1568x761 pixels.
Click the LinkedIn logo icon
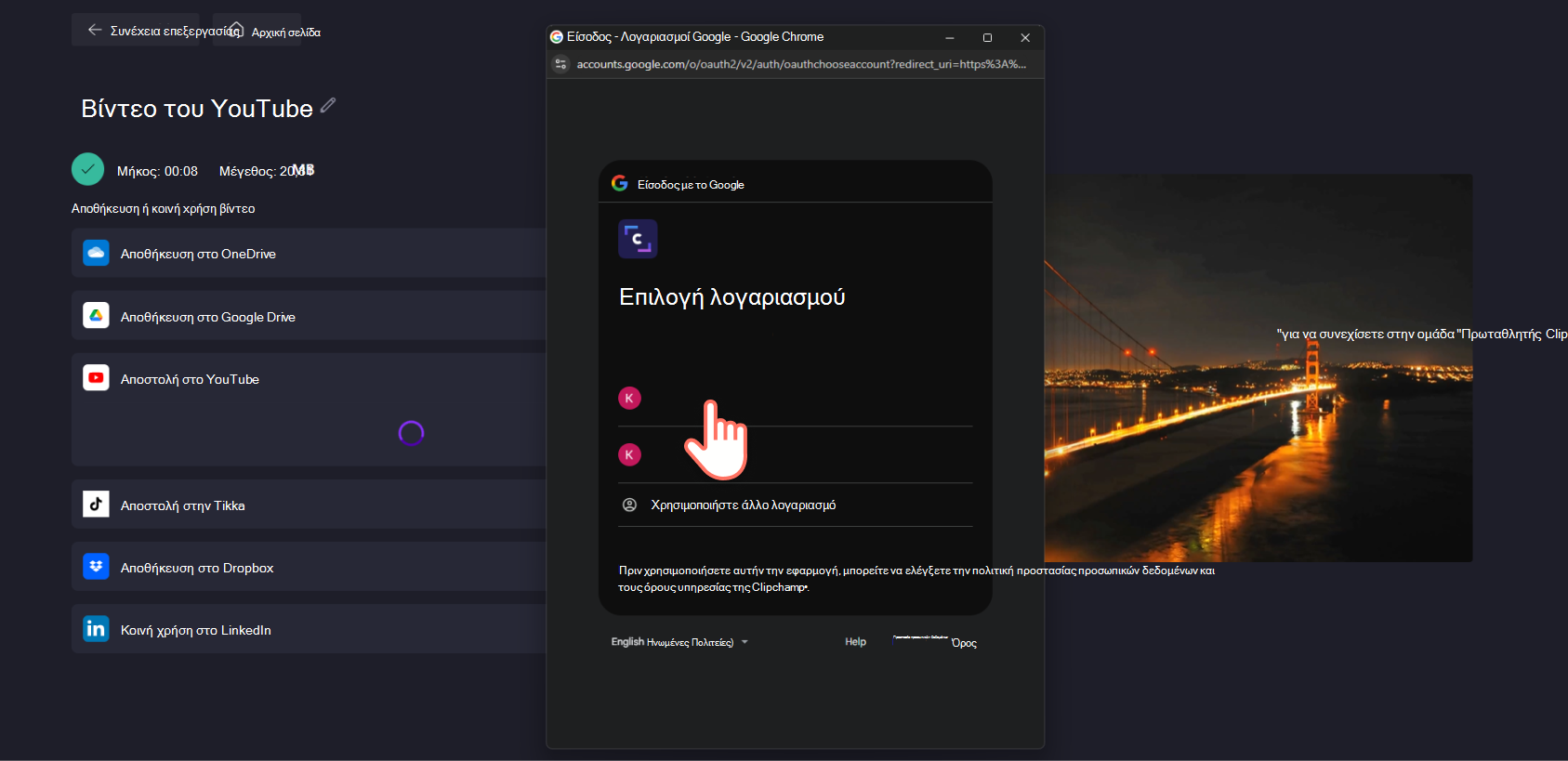pyautogui.click(x=96, y=629)
